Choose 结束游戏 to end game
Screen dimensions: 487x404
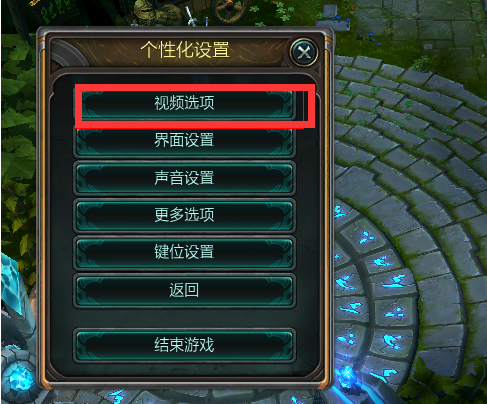tap(184, 345)
